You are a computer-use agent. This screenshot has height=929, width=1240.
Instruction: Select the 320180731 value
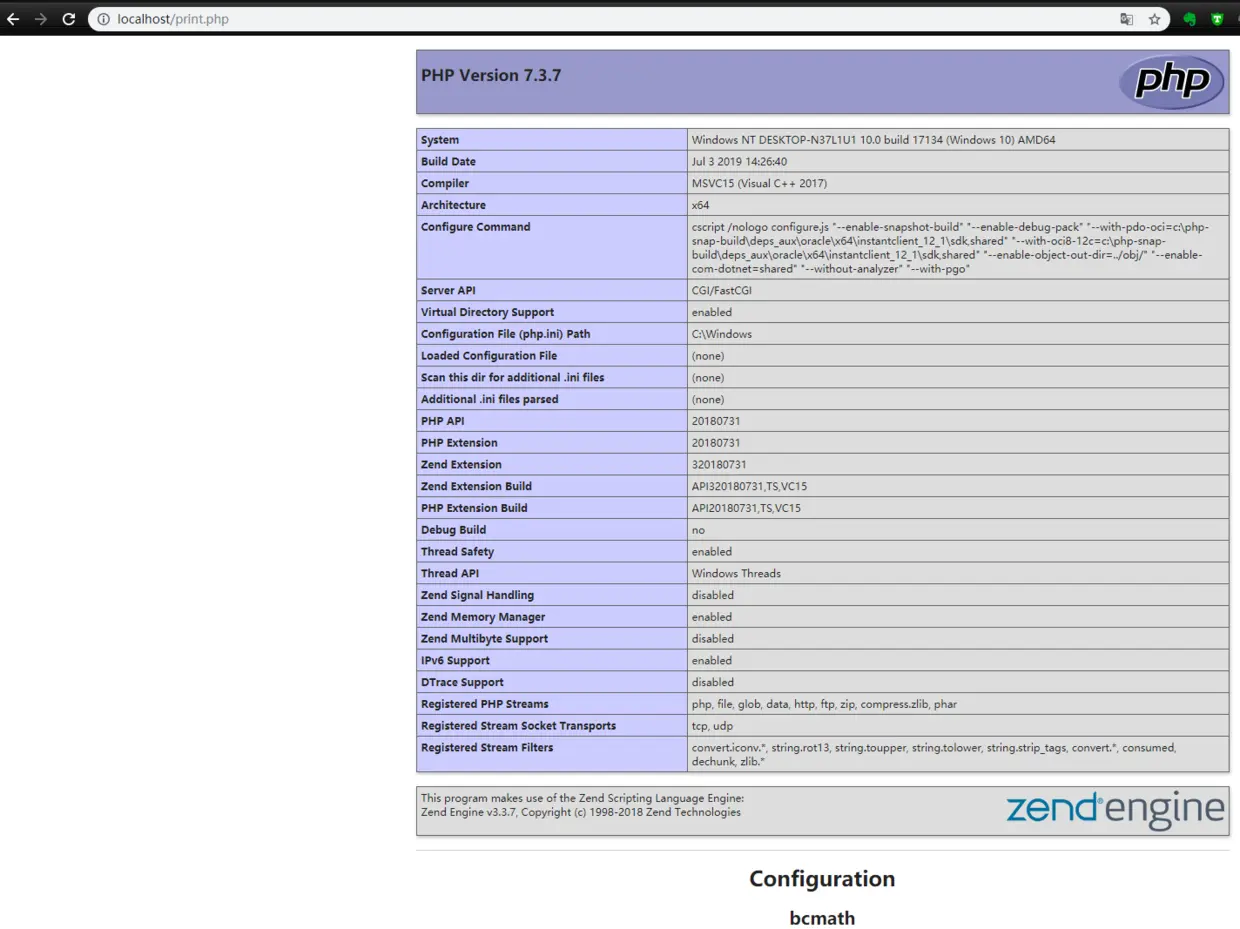719,465
